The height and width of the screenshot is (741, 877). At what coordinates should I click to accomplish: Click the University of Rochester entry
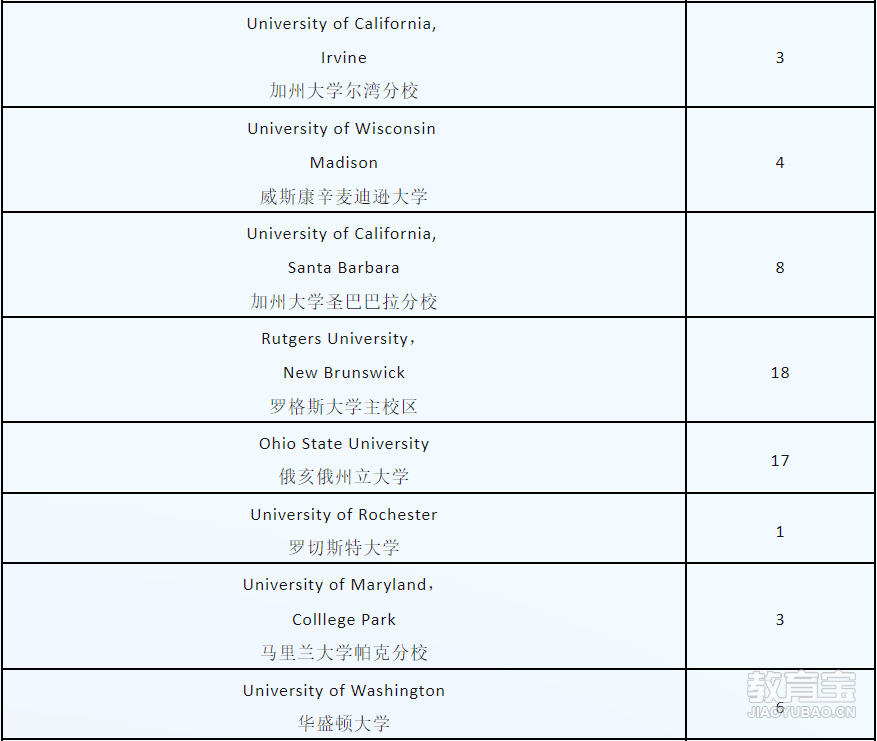point(343,515)
